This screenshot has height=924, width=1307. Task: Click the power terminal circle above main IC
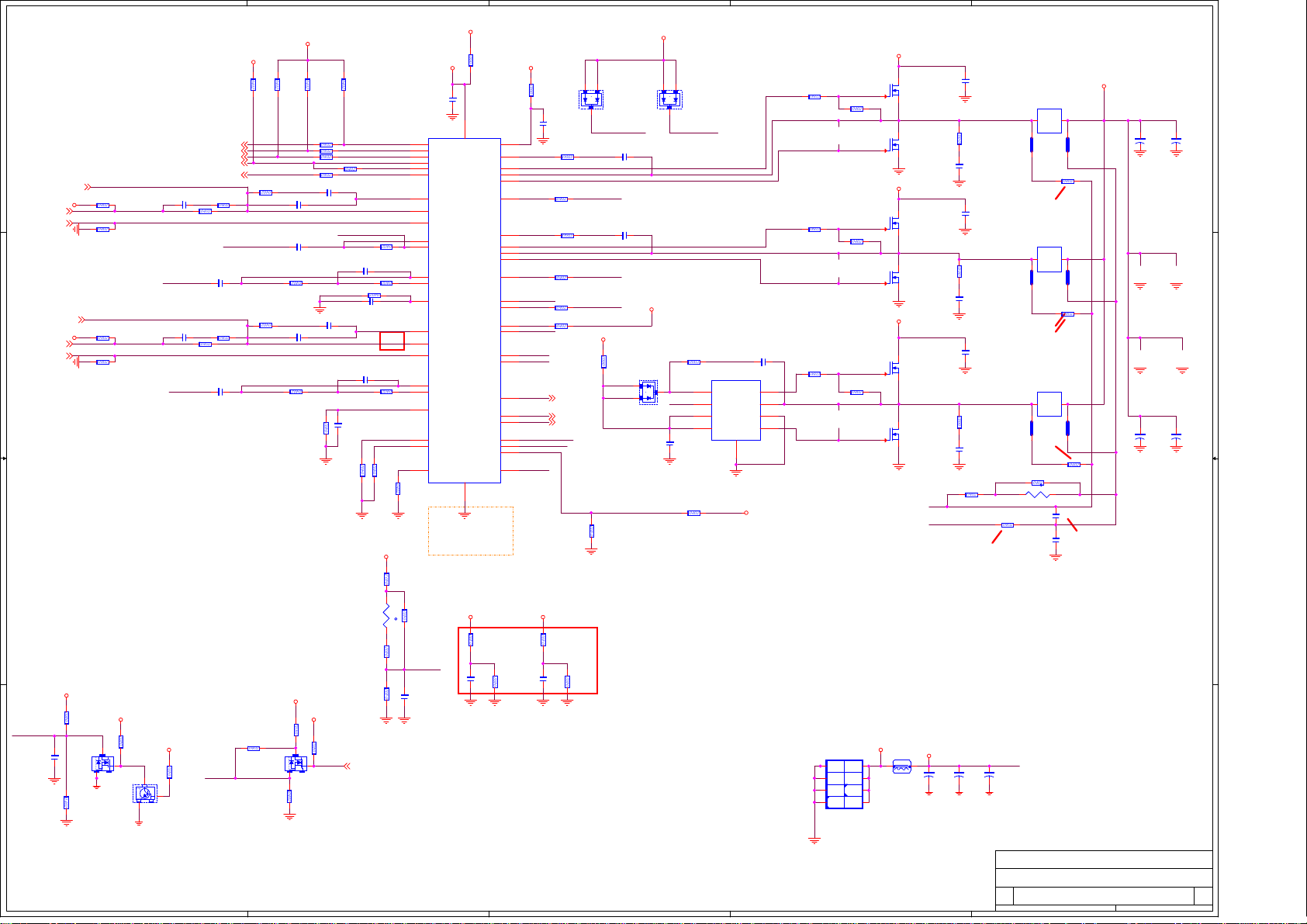(x=471, y=33)
